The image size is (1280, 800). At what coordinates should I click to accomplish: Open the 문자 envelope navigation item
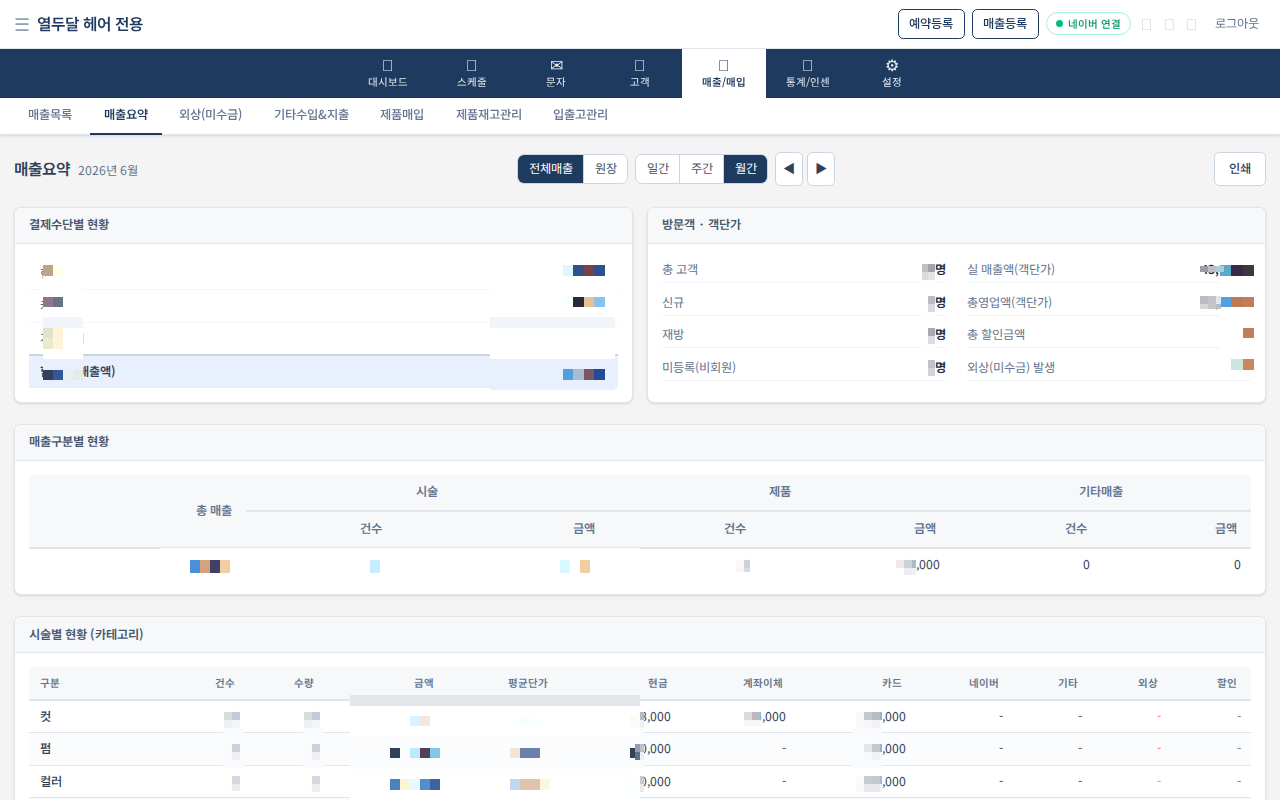click(x=556, y=74)
